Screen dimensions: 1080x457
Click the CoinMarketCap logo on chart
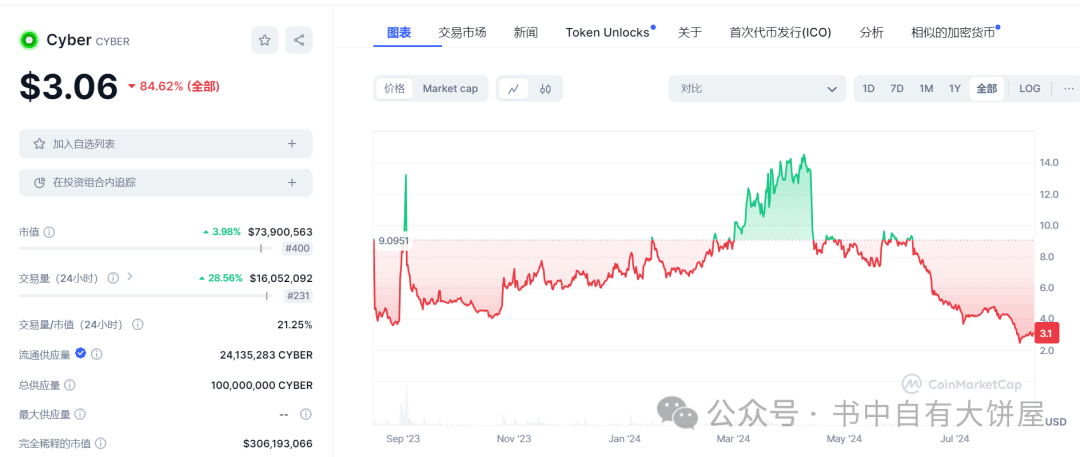(x=962, y=385)
